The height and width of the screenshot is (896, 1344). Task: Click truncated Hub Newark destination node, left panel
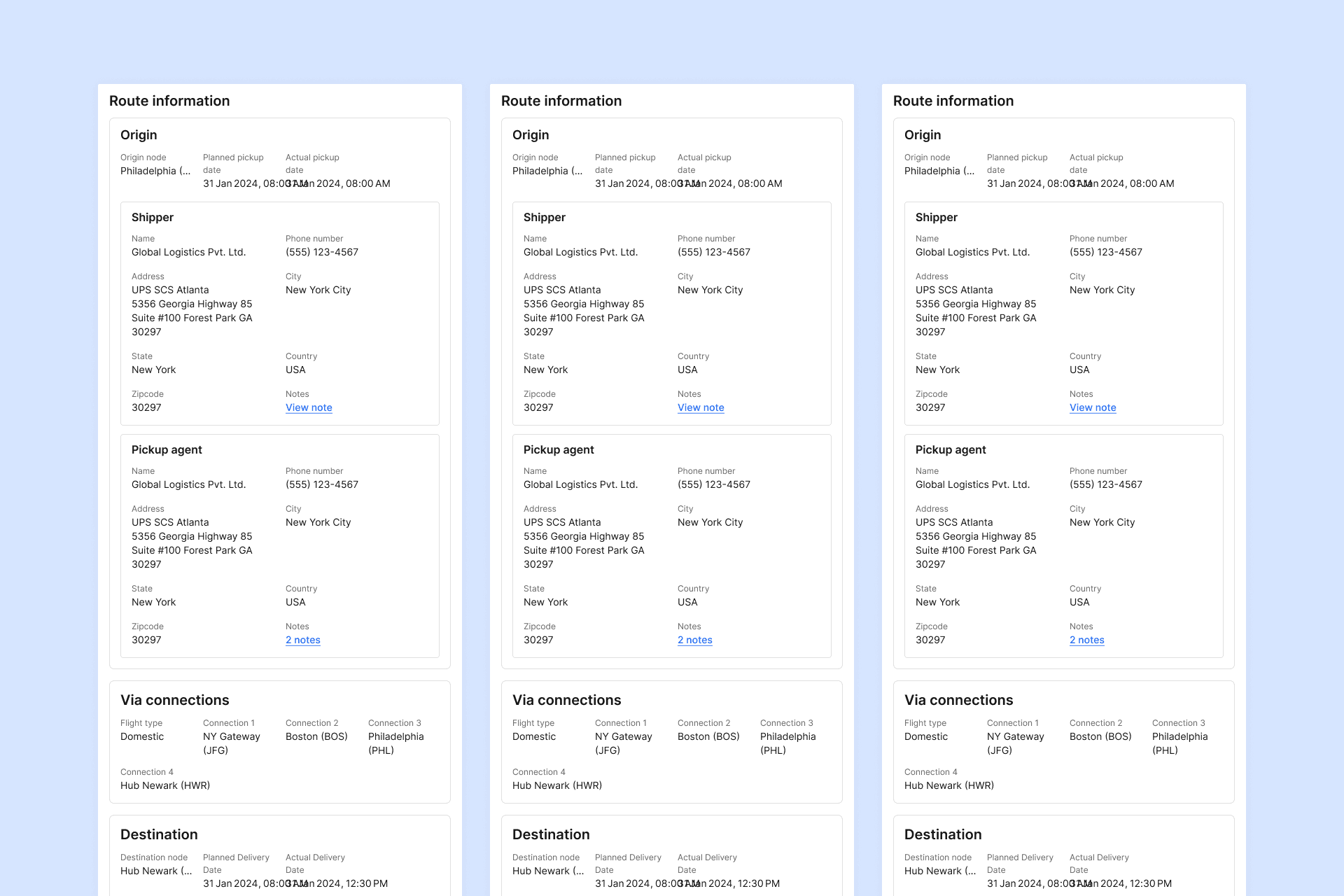click(x=155, y=871)
